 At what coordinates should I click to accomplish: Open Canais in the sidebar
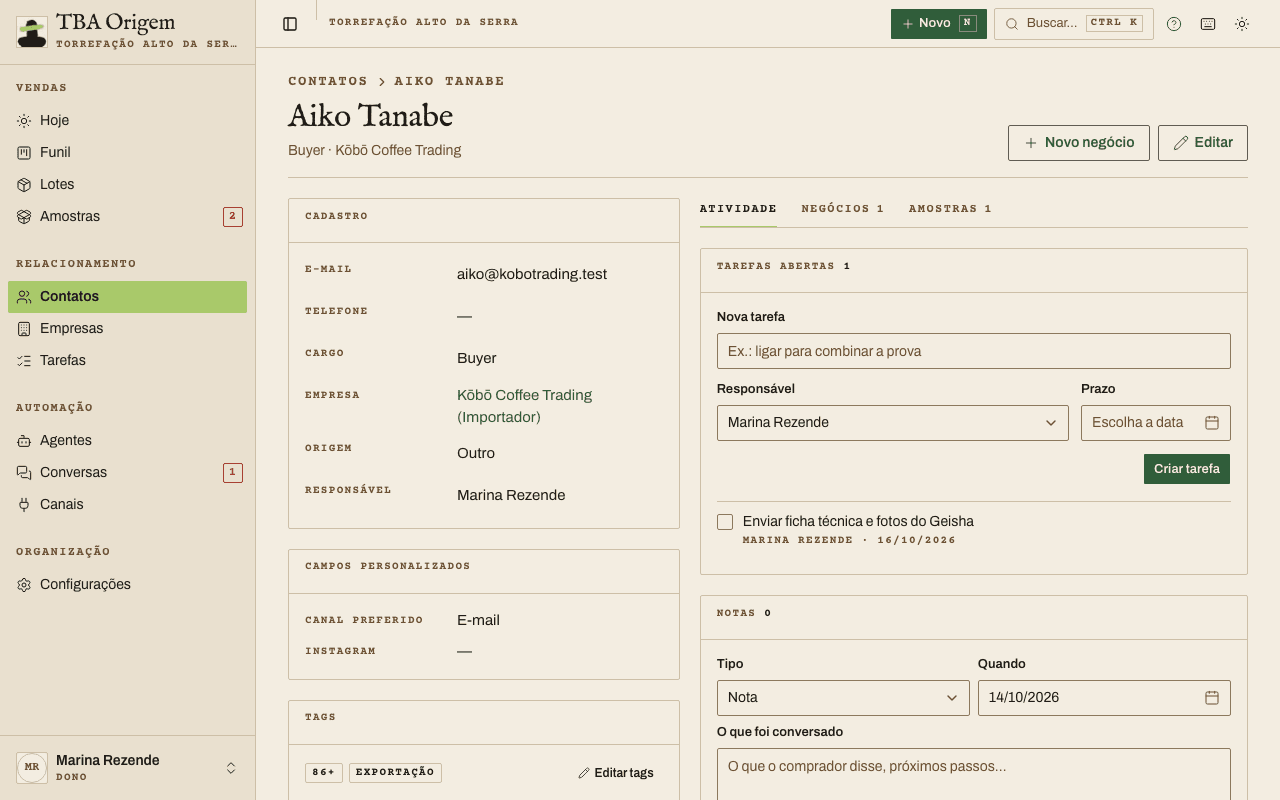tap(127, 504)
